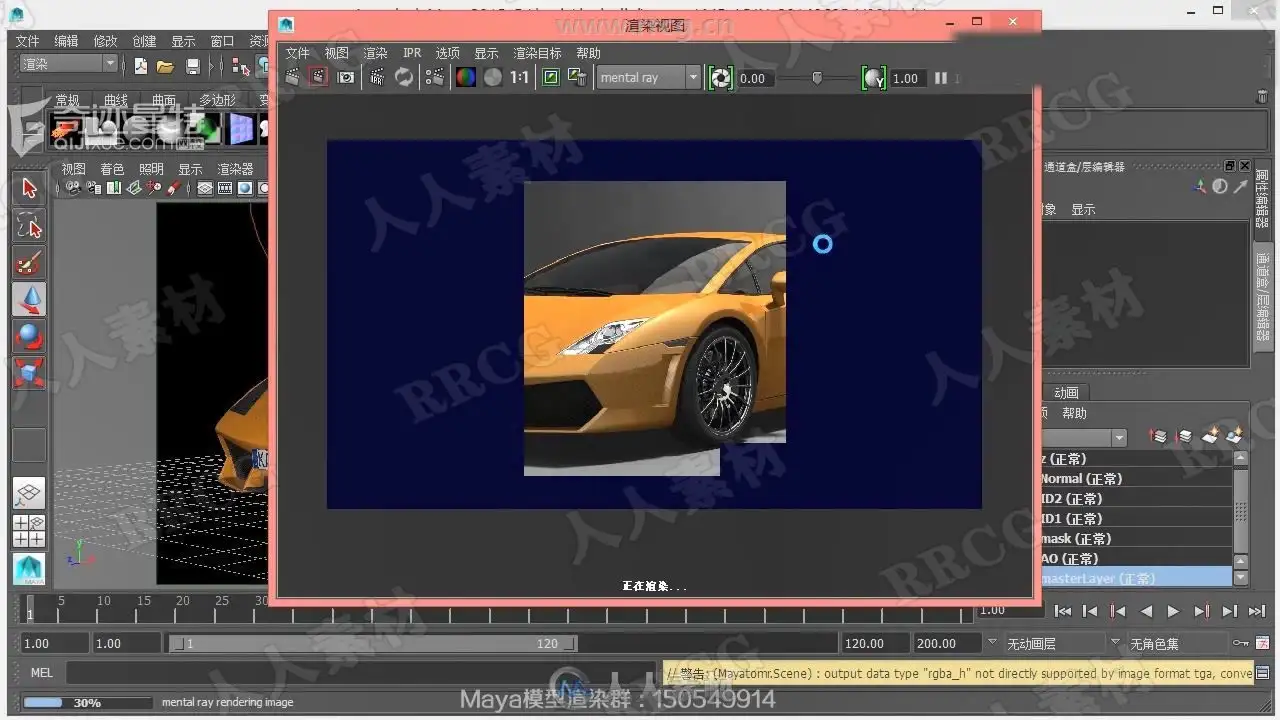Open Maya main 创建 menu

tap(145, 41)
